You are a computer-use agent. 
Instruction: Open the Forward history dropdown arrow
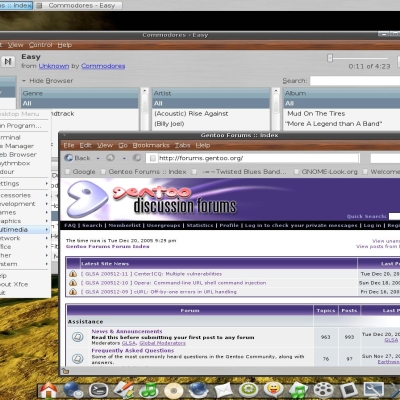coord(124,158)
